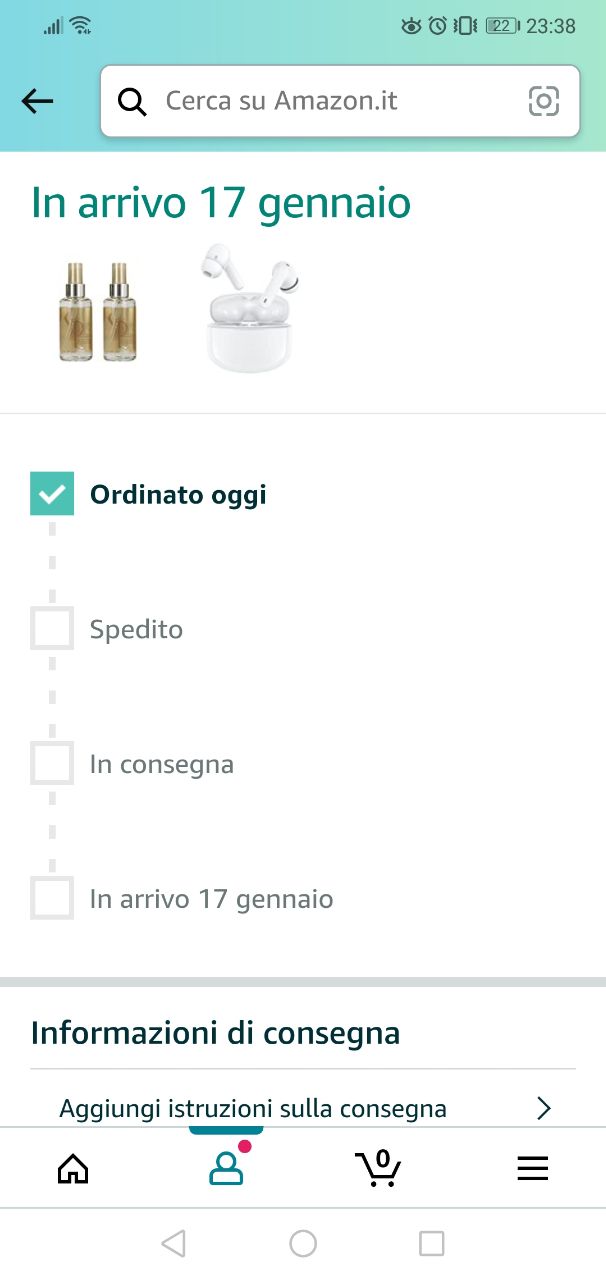Open the camera lens scan icon
This screenshot has width=606, height=1280.
(543, 101)
